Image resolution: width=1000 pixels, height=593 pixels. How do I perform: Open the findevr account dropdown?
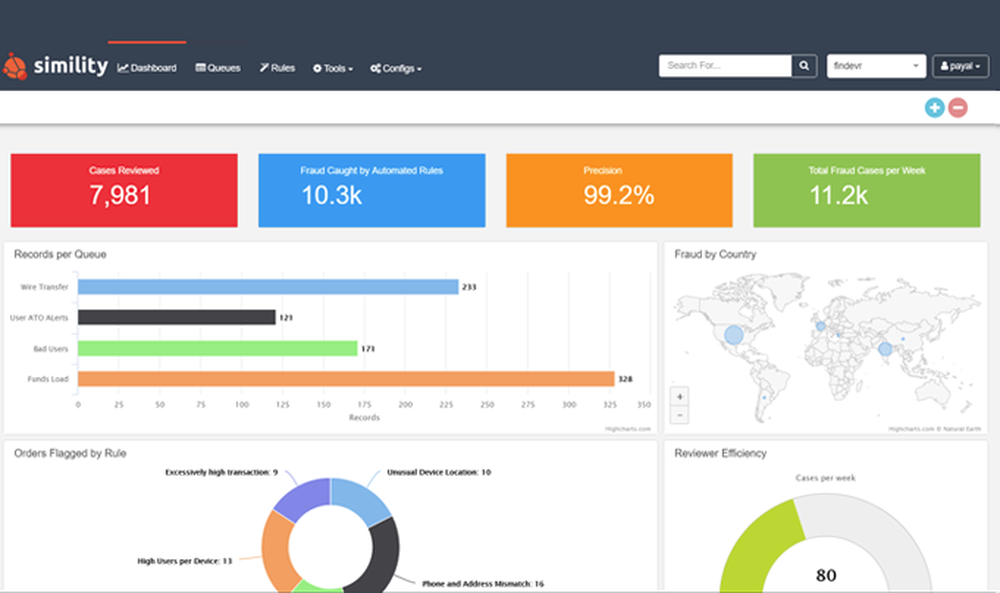click(x=876, y=66)
